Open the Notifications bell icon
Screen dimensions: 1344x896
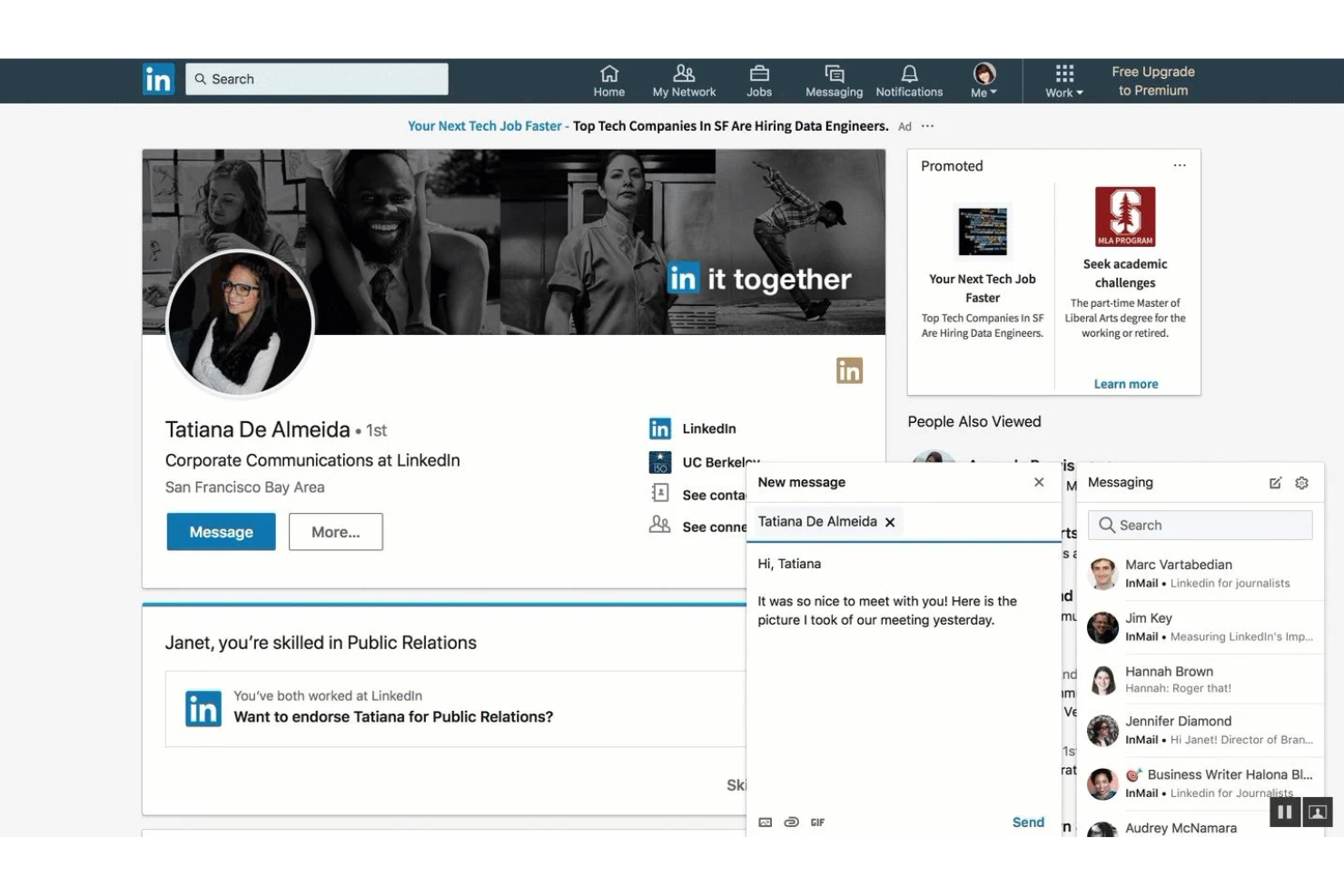(x=908, y=73)
